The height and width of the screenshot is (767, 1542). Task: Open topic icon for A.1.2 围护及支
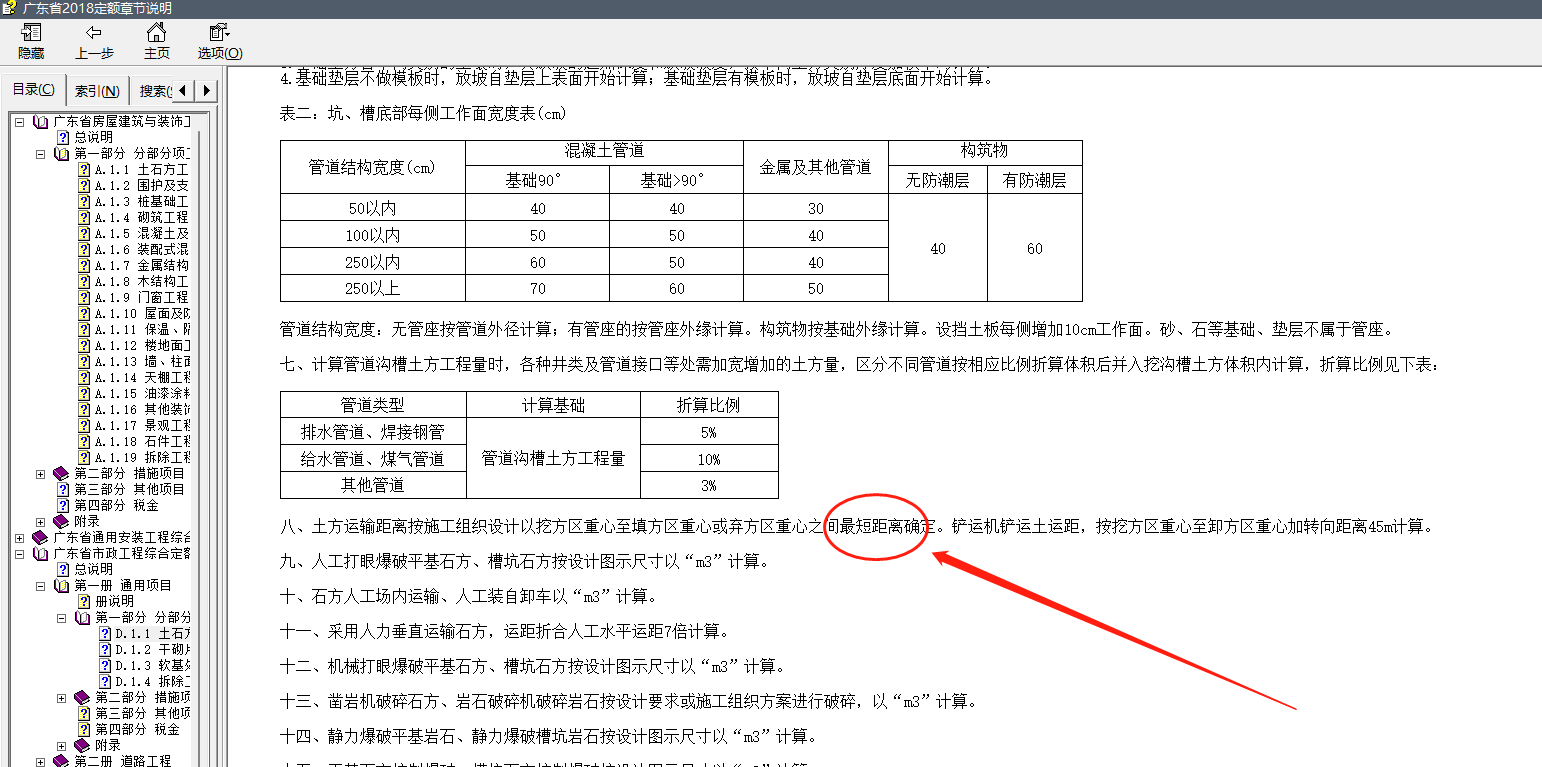[x=84, y=185]
